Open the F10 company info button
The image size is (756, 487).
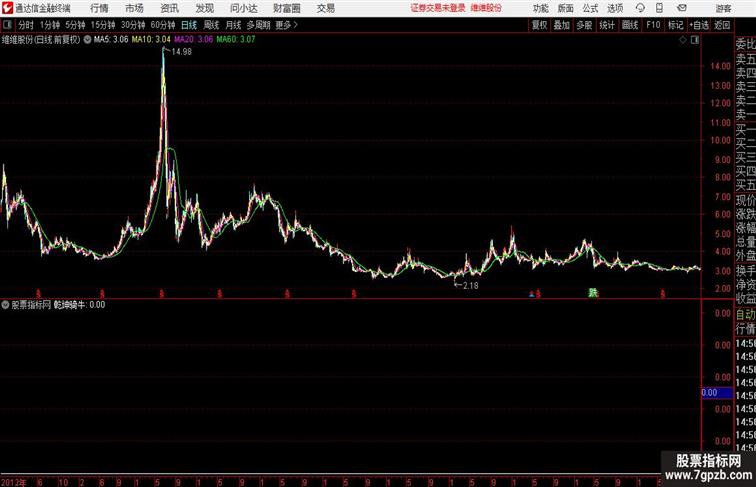653,25
